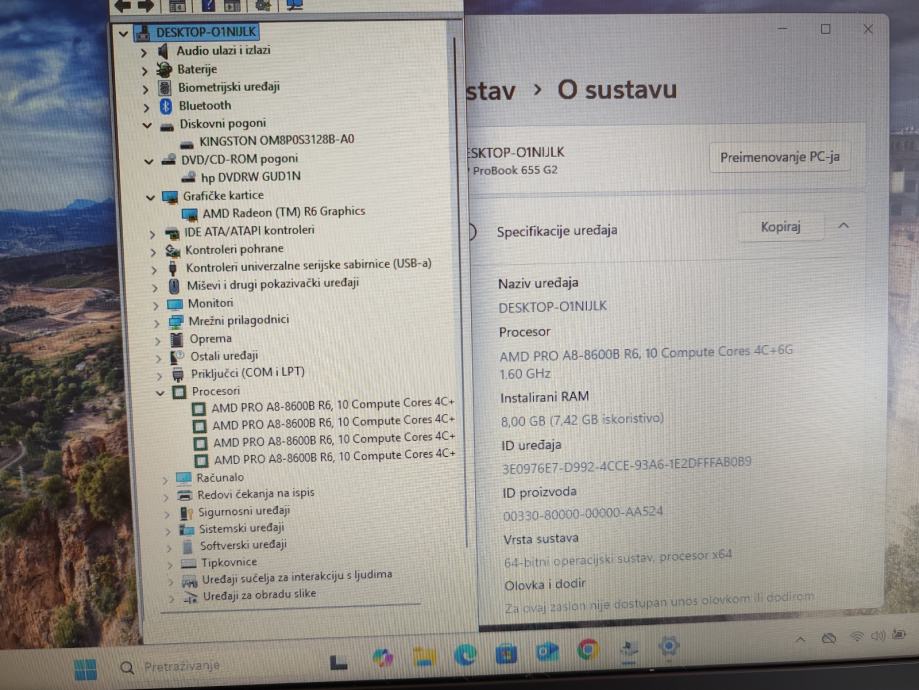Image resolution: width=919 pixels, height=690 pixels.
Task: Select the Biometrijski uređaji icon
Action: [165, 87]
